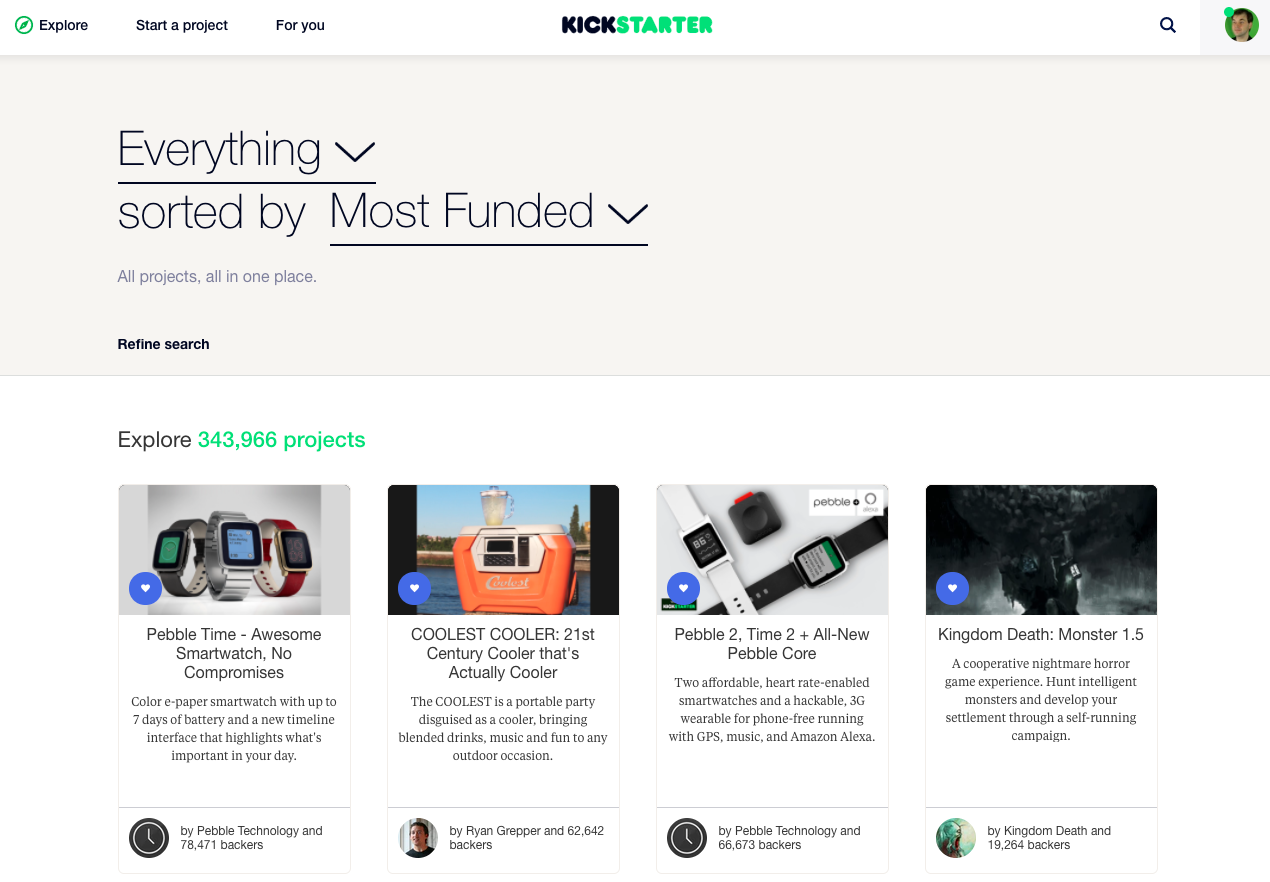The image size is (1270, 882).
Task: Open COOLEST COOLER project title link
Action: point(503,653)
